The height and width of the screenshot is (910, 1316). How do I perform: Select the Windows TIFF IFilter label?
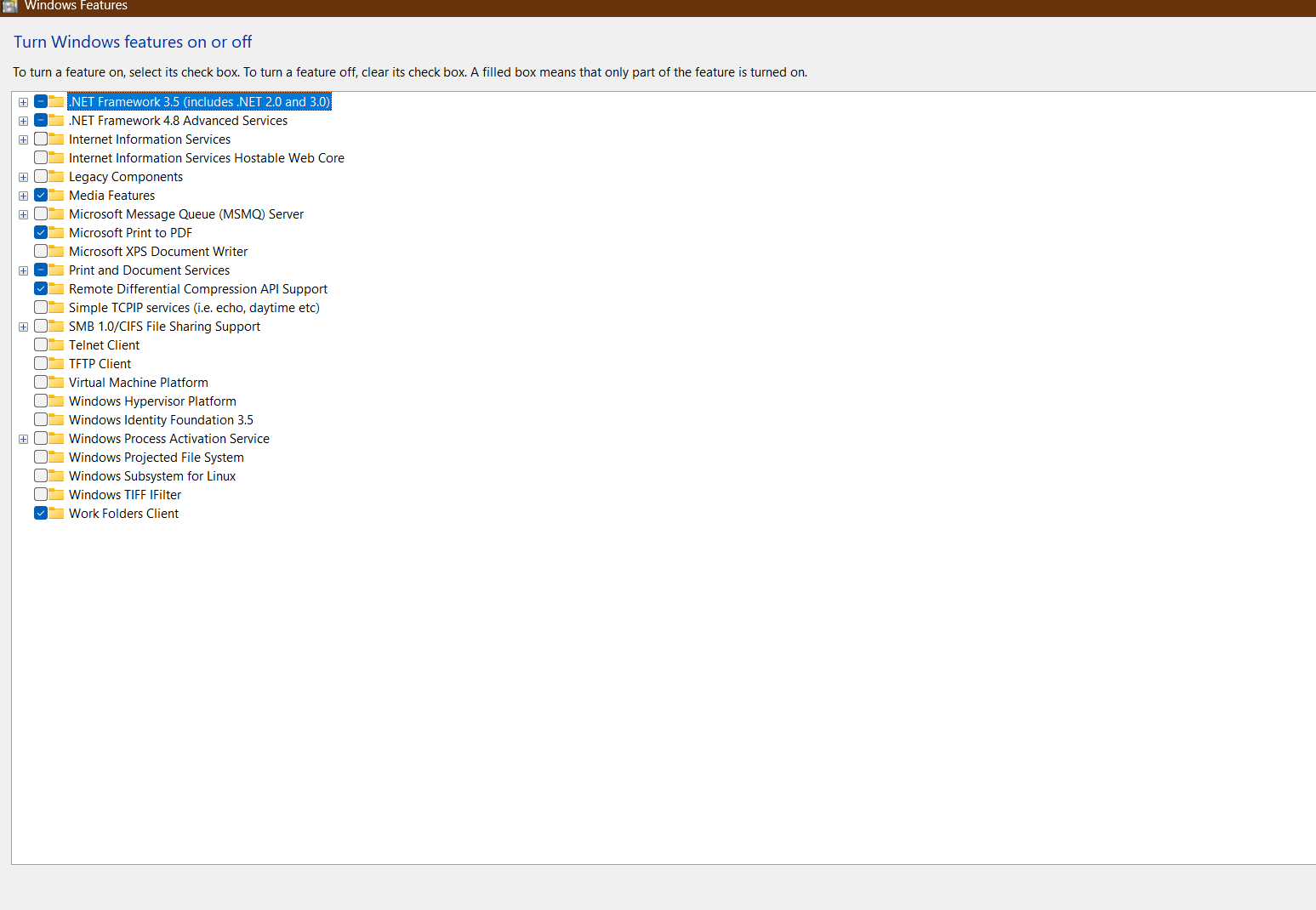[x=125, y=495]
